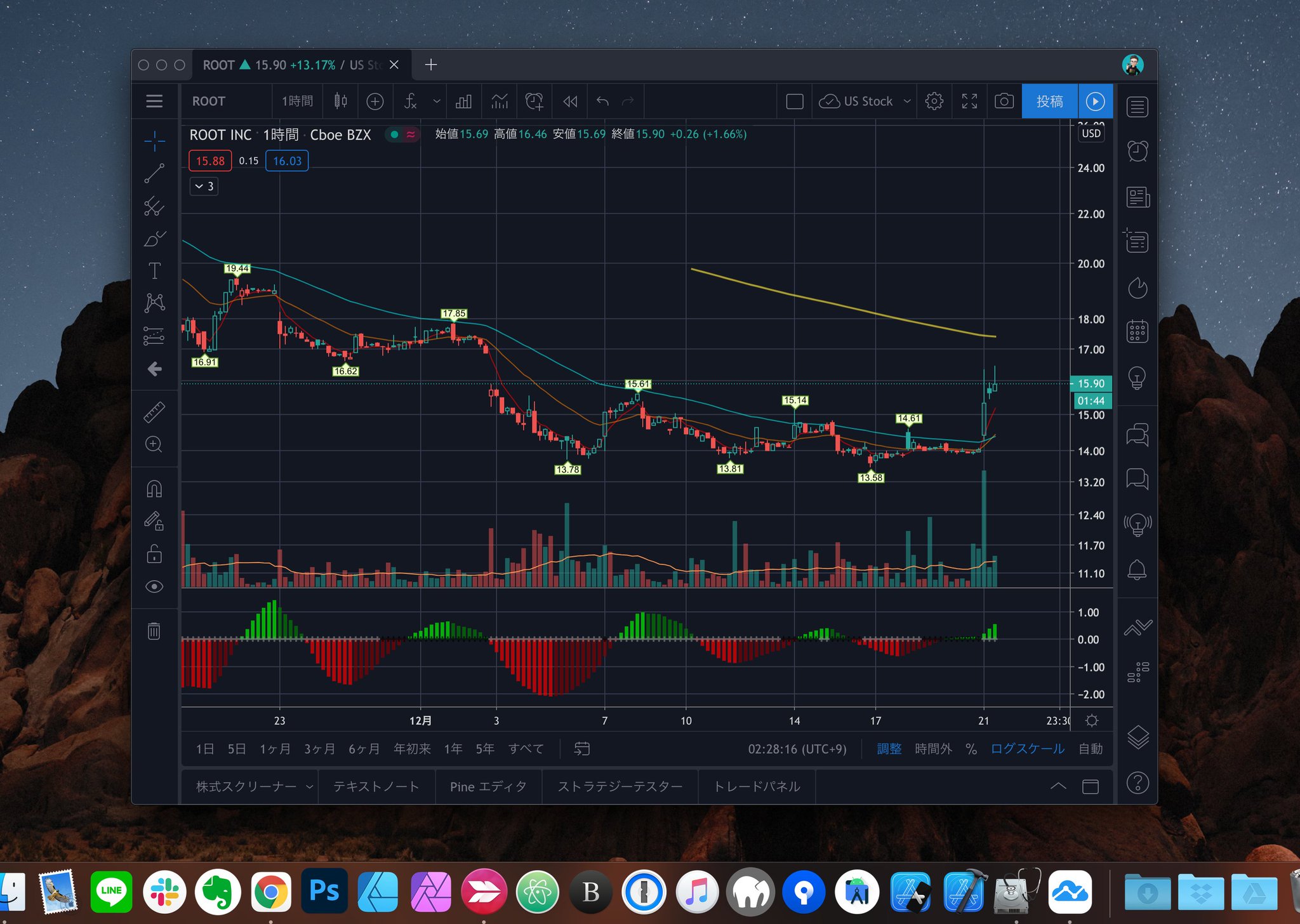Click the 02:28:16 (UTC+9) timezone clock
The image size is (1300, 924).
(797, 749)
